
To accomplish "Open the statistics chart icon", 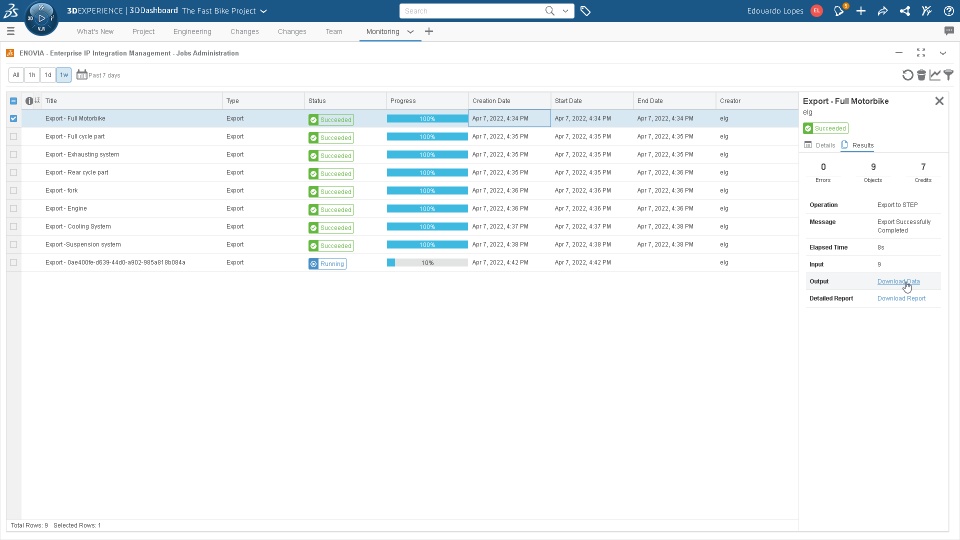I will click(x=935, y=75).
